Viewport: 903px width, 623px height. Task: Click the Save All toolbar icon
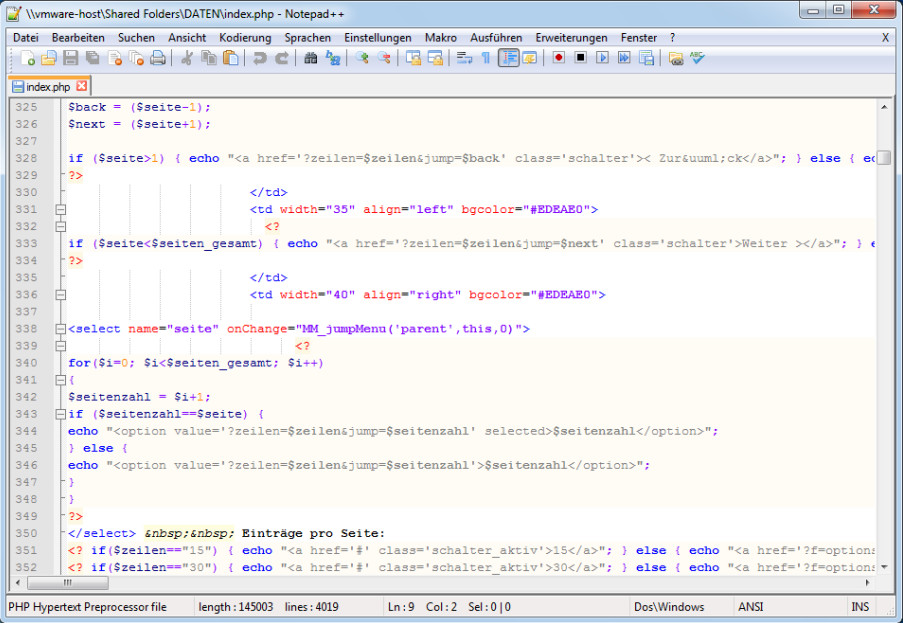pyautogui.click(x=93, y=58)
